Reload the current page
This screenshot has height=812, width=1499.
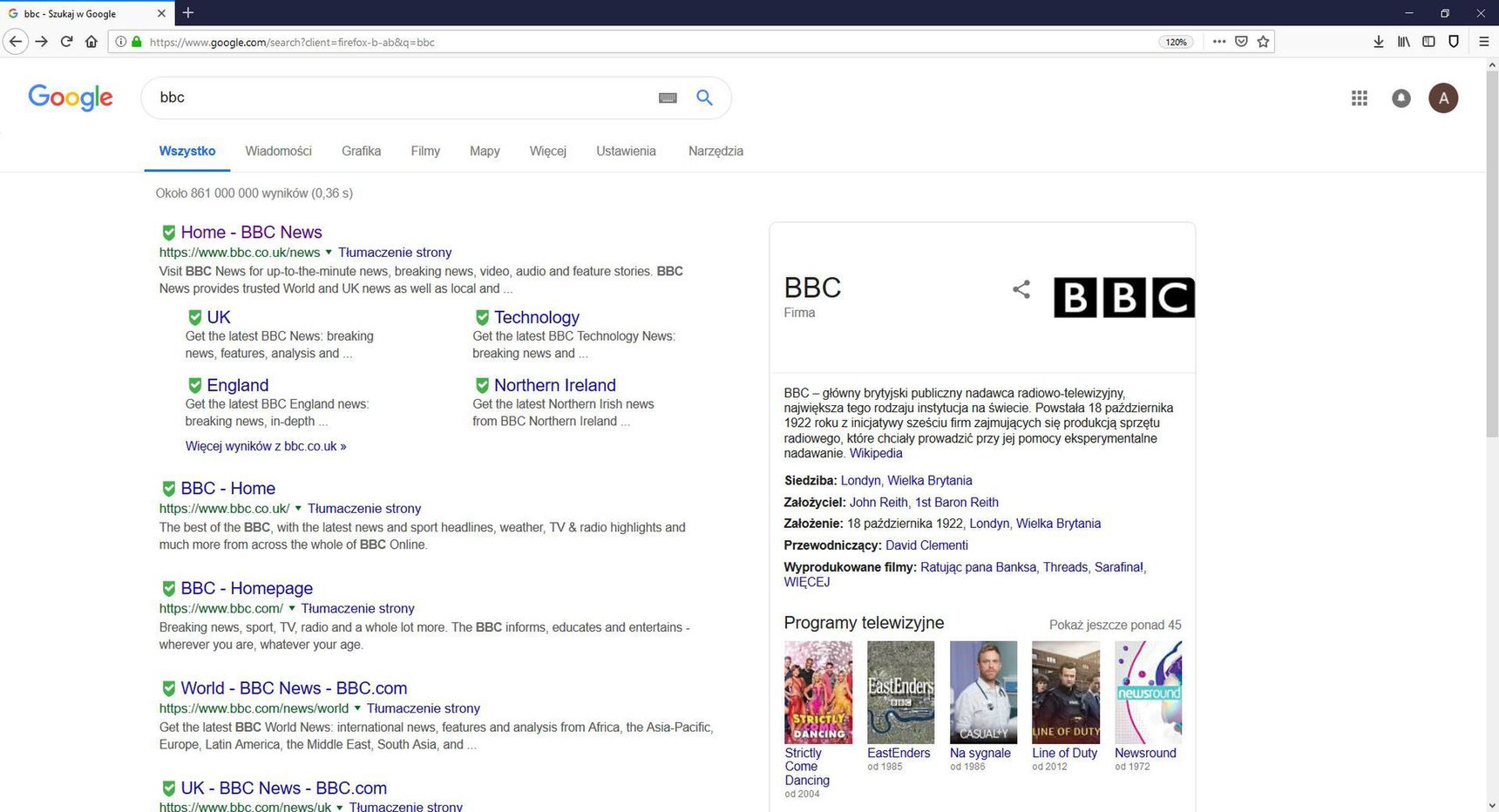(66, 42)
